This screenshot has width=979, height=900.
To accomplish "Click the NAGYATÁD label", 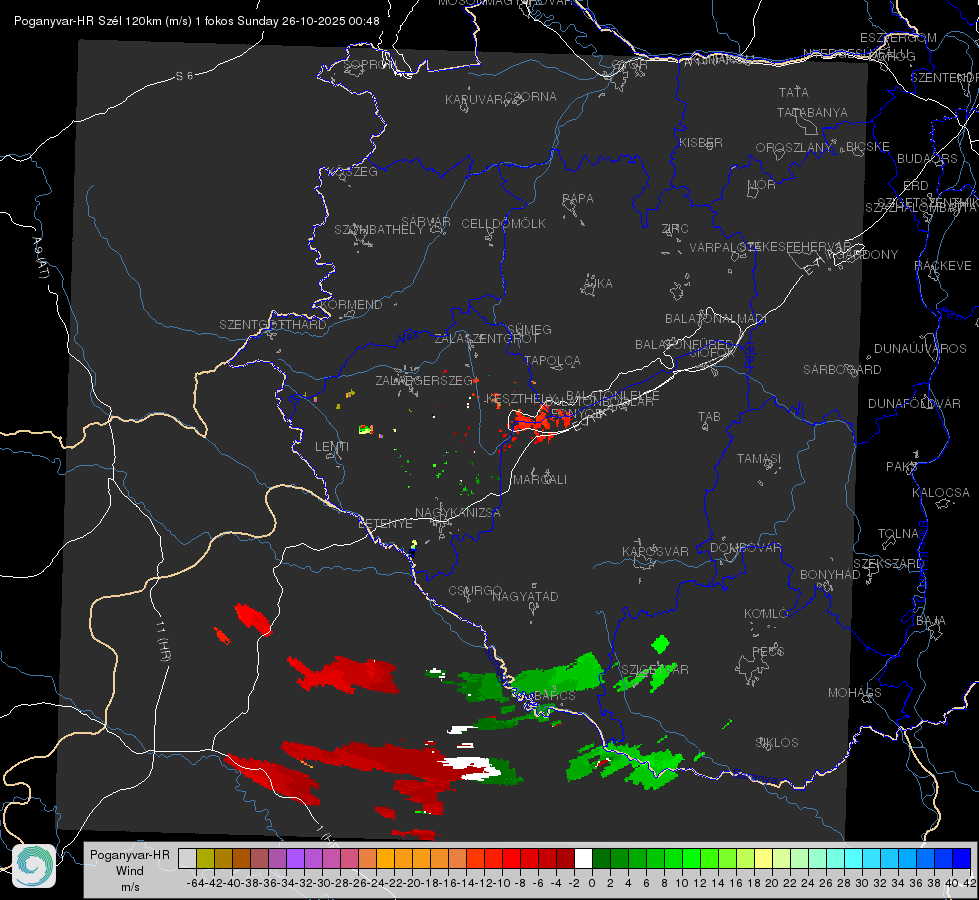I will pyautogui.click(x=525, y=596).
